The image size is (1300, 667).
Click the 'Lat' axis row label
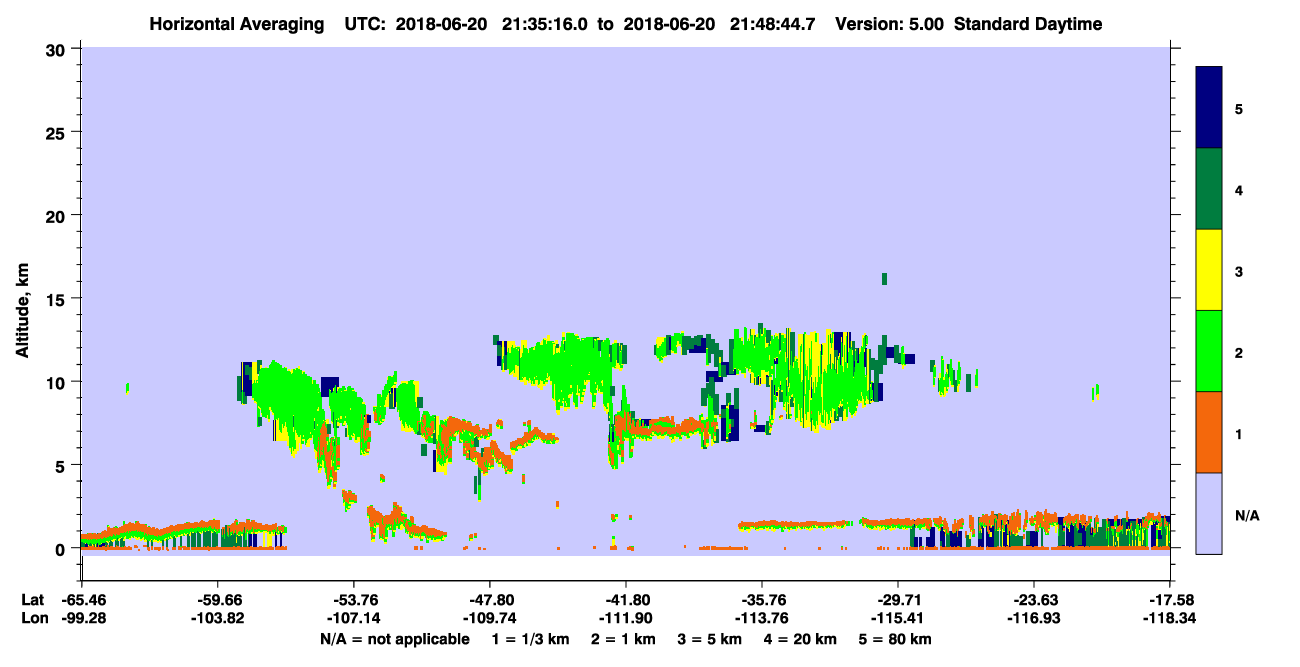32,600
